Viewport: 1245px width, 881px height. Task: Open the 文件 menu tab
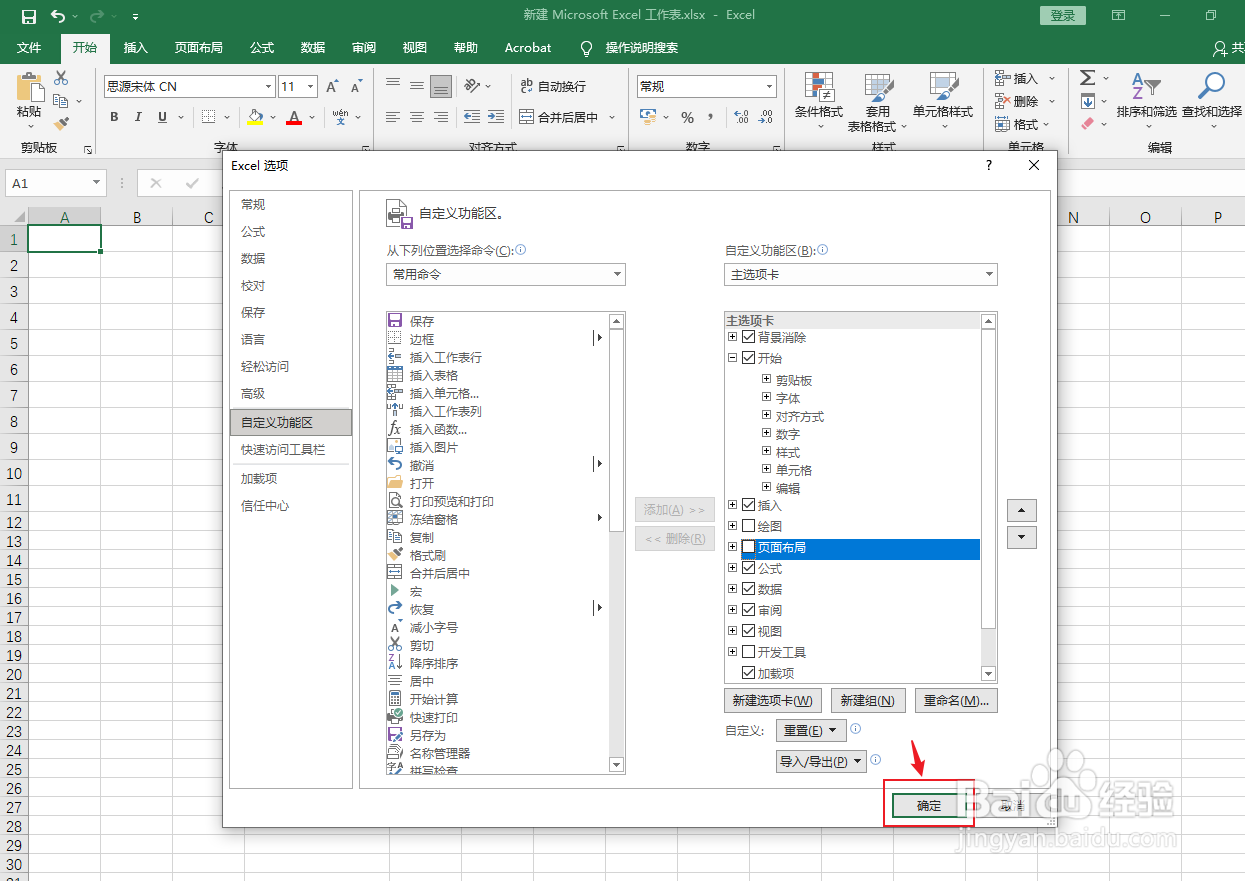tap(29, 47)
